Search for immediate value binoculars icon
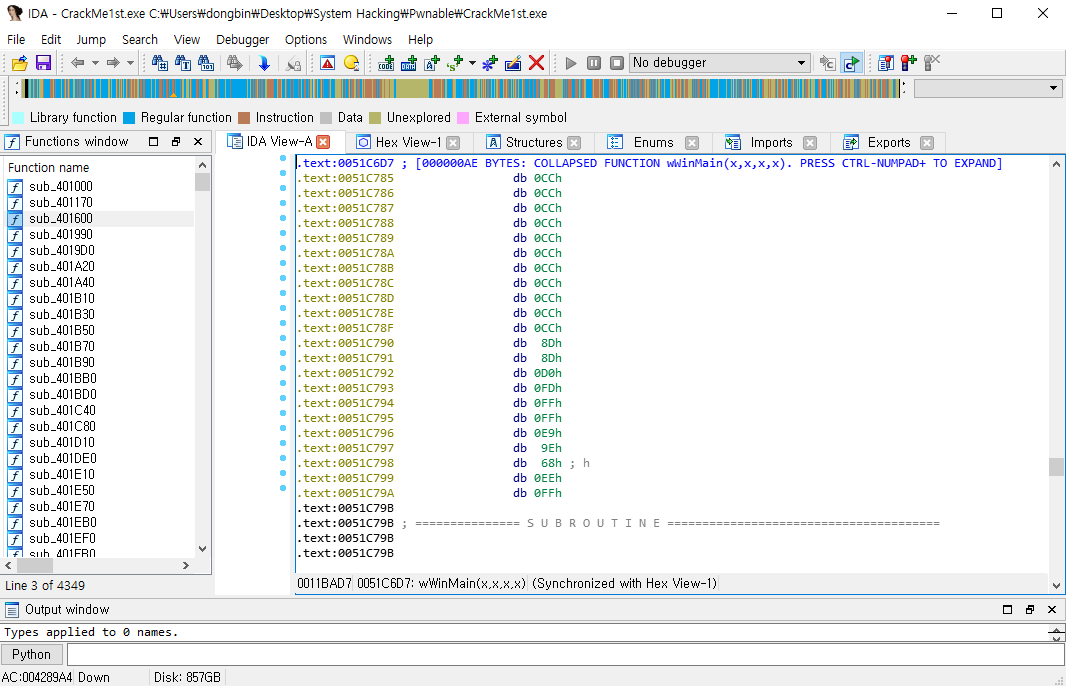Viewport: 1066px width, 686px height. point(160,63)
